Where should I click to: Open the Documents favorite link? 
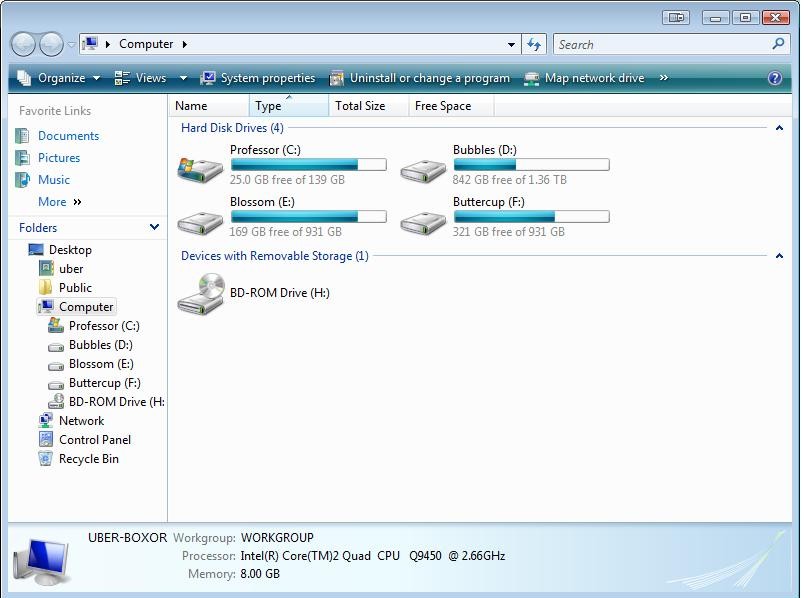(x=68, y=136)
